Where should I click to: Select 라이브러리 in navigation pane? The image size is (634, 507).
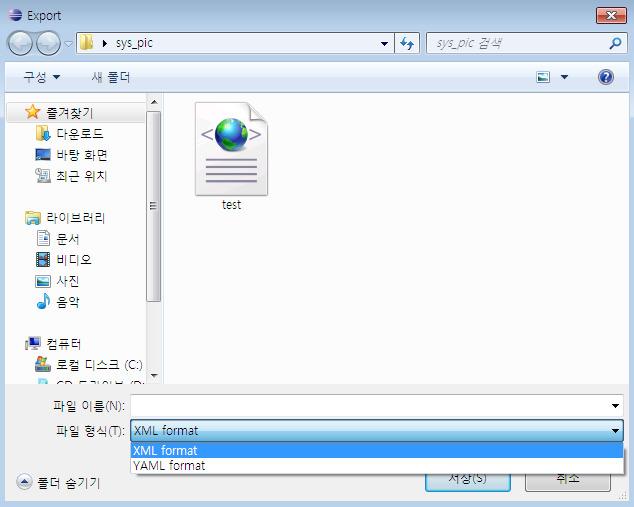point(76,218)
